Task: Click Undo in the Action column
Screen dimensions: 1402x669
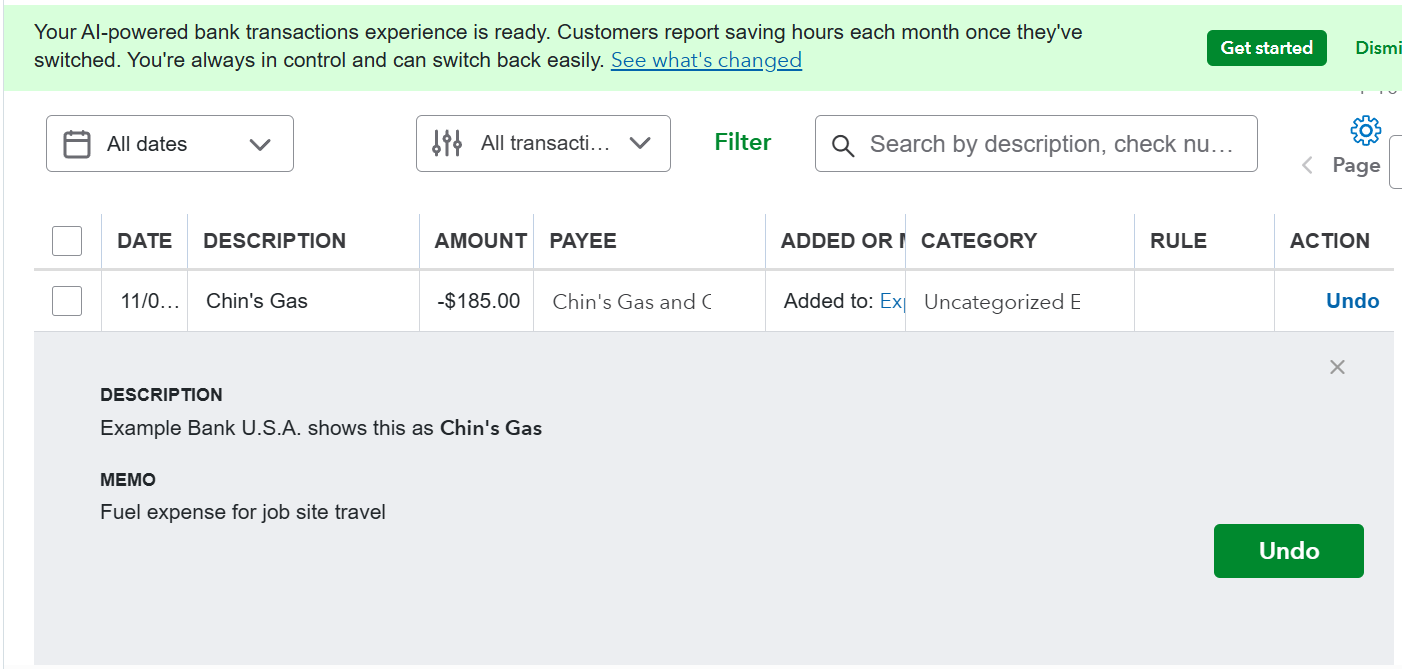Action: point(1352,301)
